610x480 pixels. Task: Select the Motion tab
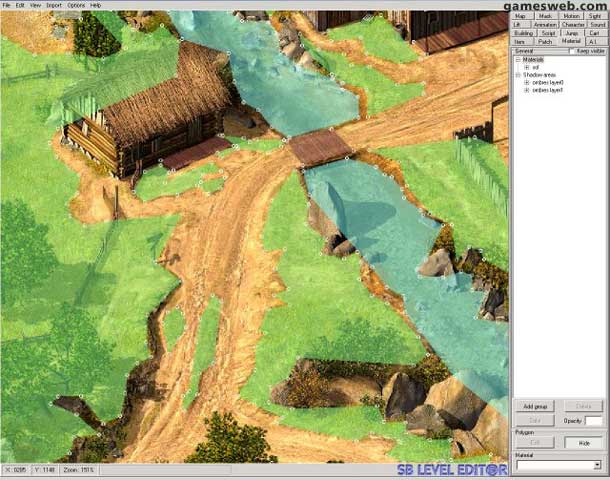572,16
